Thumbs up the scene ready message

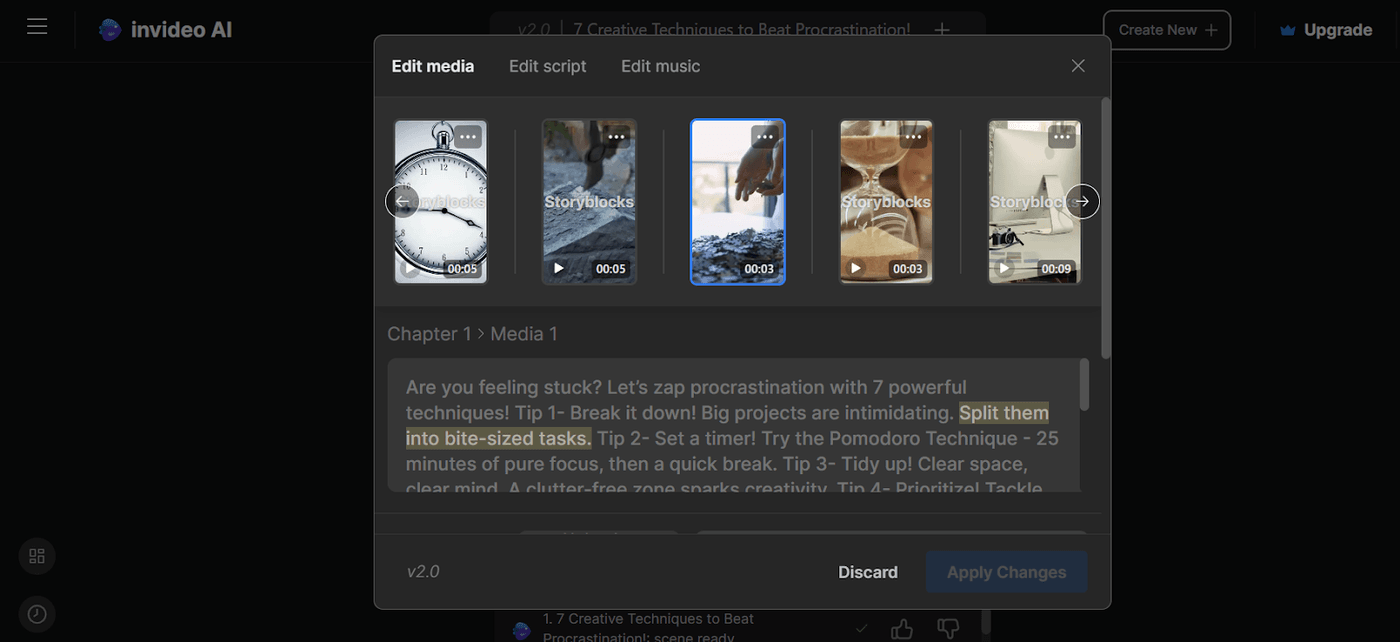901,628
